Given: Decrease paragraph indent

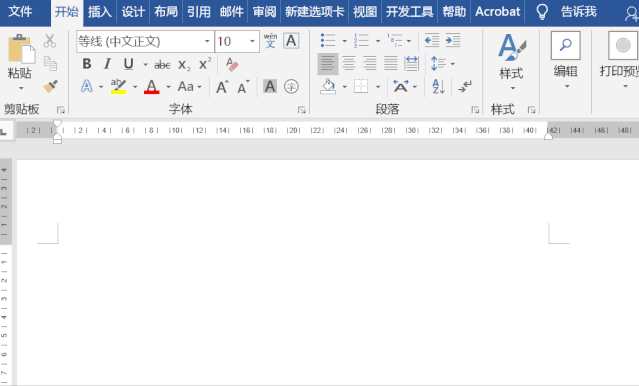Looking at the screenshot, I should 432,41.
